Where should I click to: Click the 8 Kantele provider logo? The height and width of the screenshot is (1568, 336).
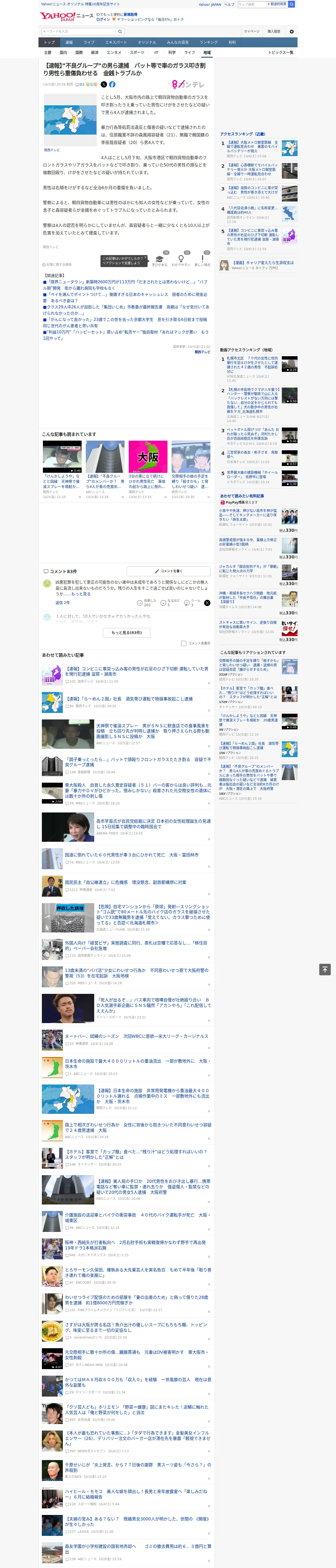coord(188,85)
